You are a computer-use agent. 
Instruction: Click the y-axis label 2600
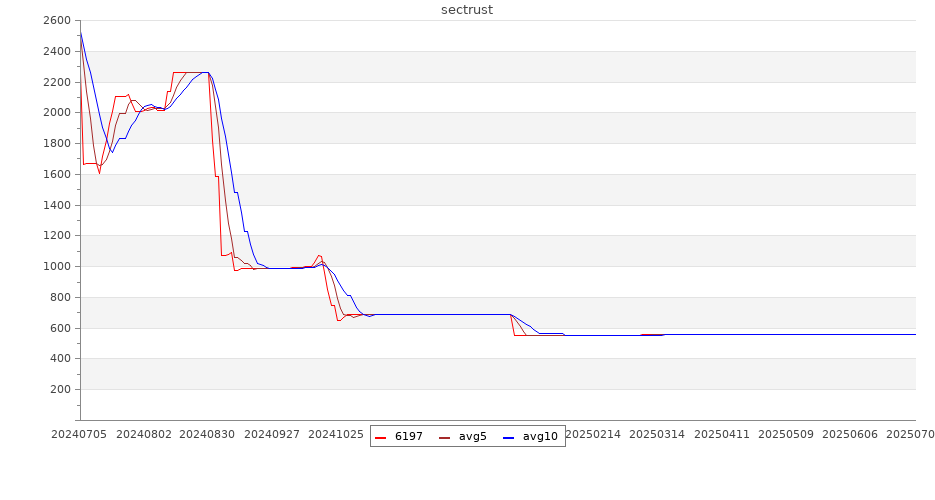tap(57, 21)
